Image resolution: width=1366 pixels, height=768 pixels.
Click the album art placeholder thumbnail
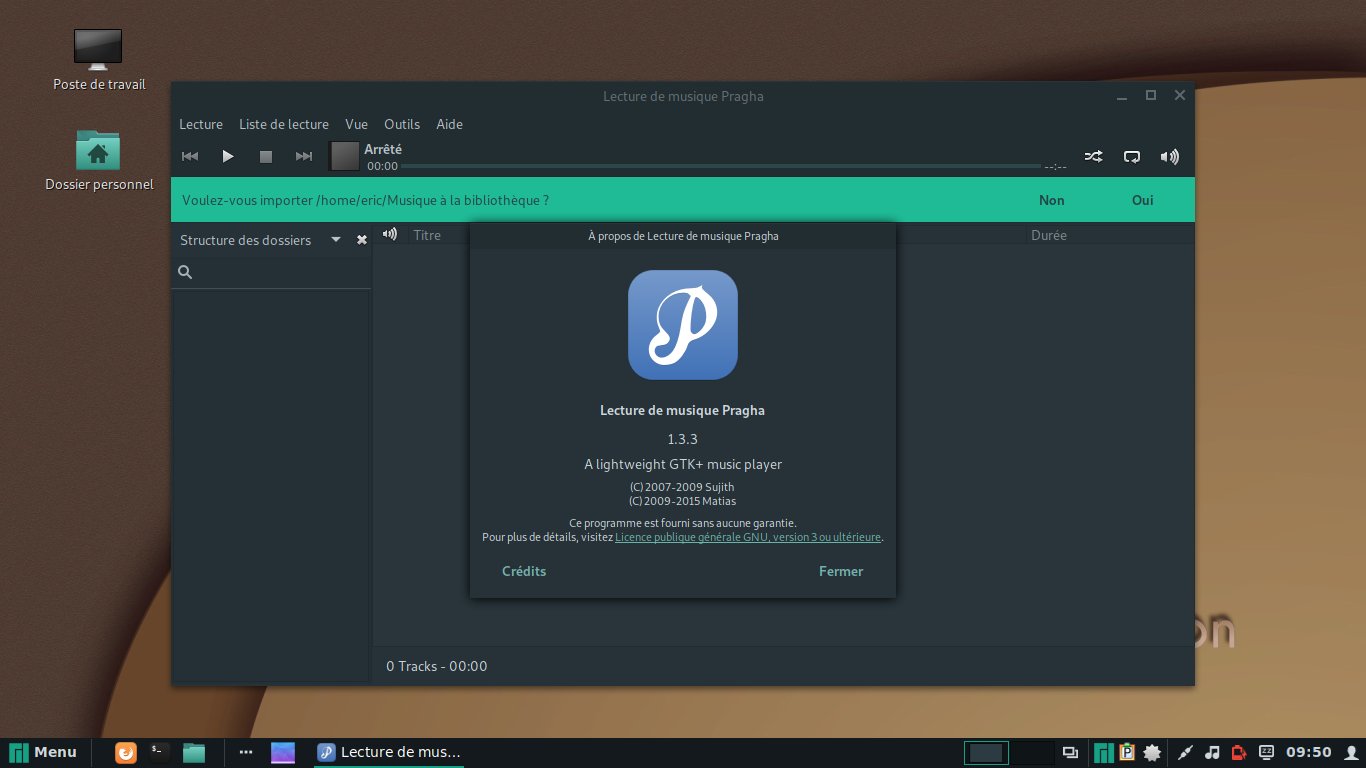(345, 156)
